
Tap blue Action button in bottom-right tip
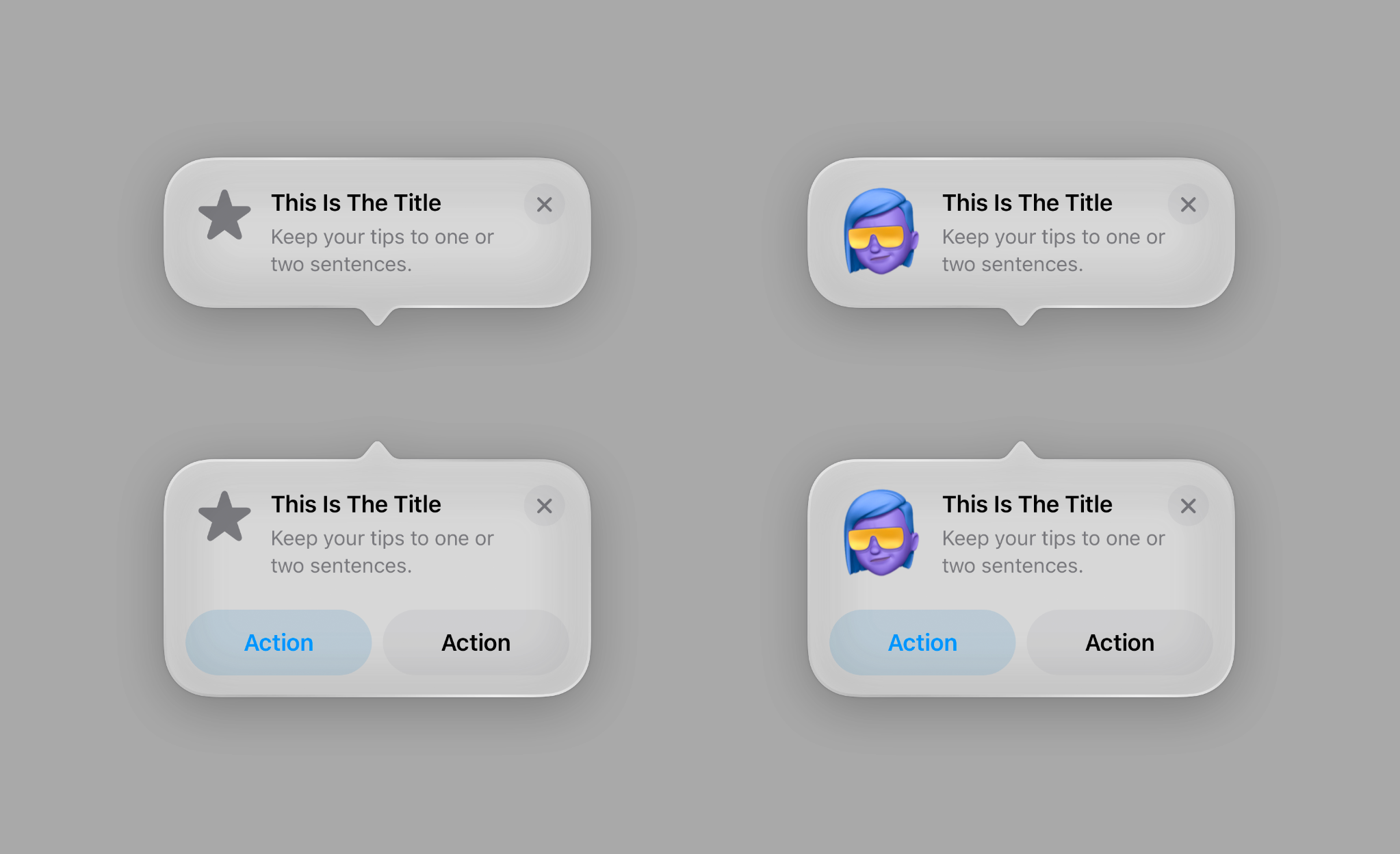tap(922, 643)
